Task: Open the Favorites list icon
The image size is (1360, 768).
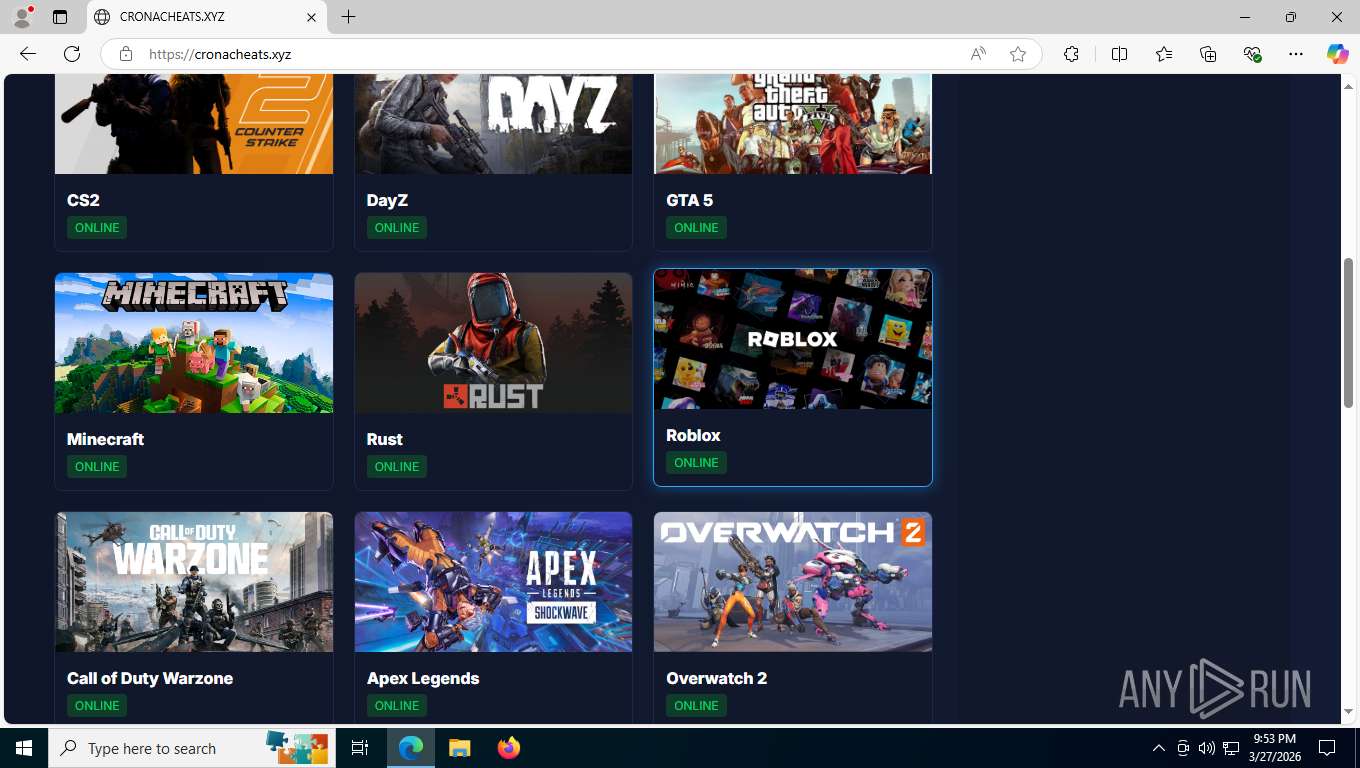Action: coord(1164,54)
